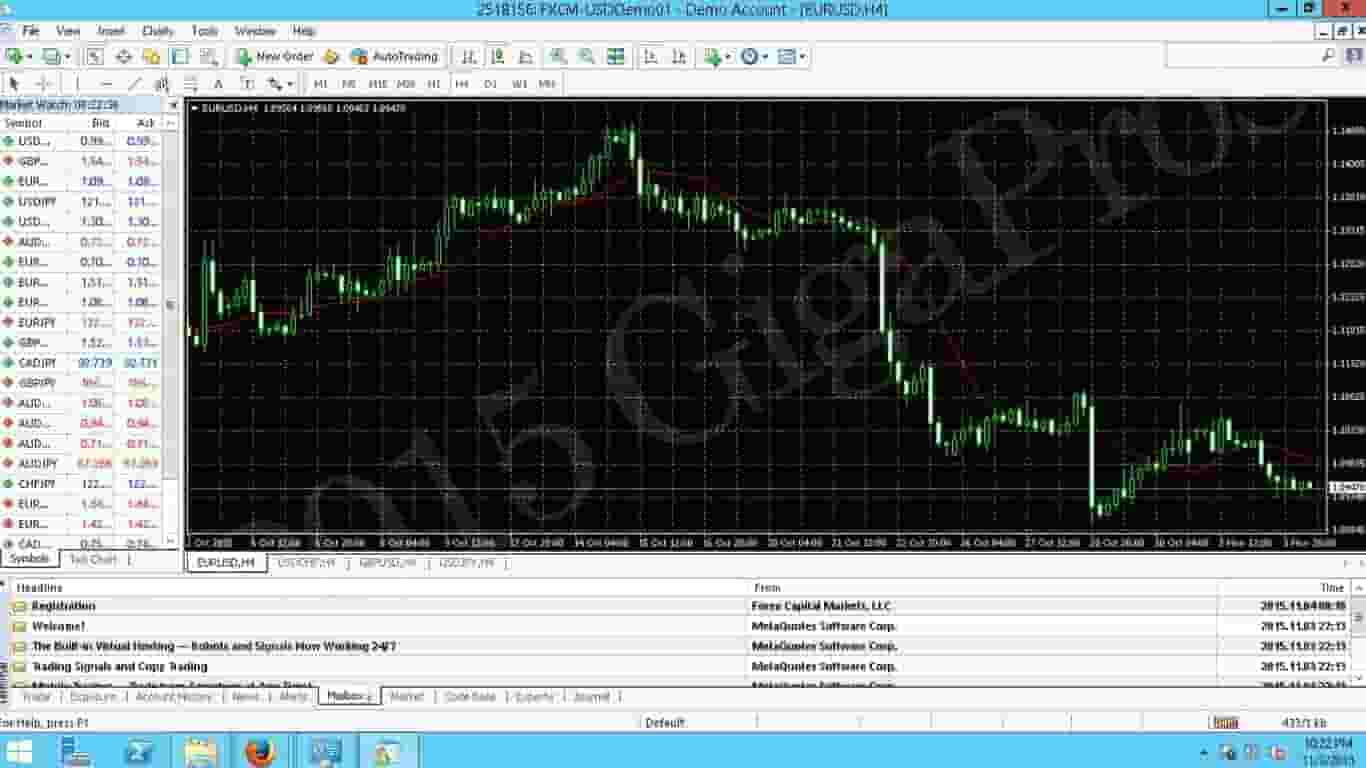Open the Charts menu
This screenshot has width=1366, height=768.
pos(157,31)
